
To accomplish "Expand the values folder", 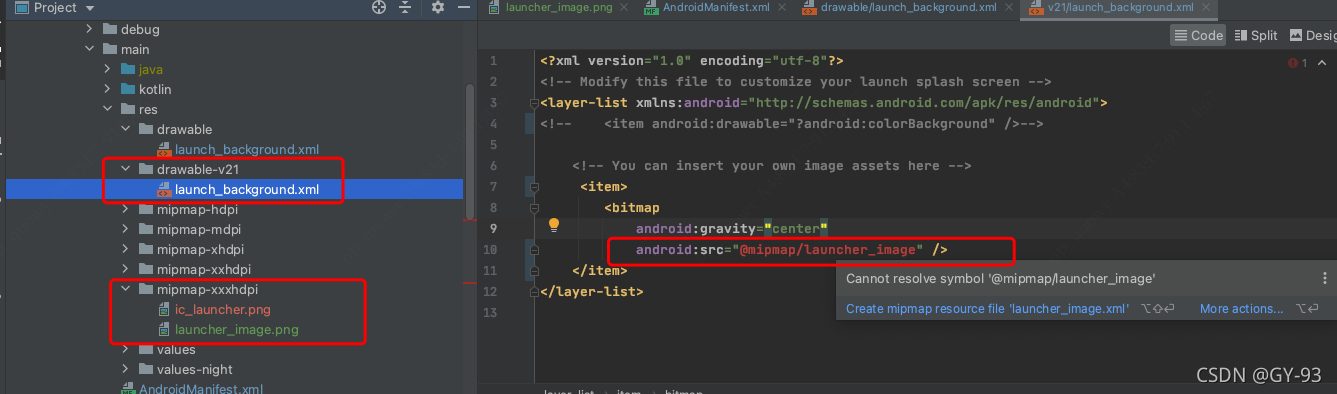I will click(x=125, y=349).
